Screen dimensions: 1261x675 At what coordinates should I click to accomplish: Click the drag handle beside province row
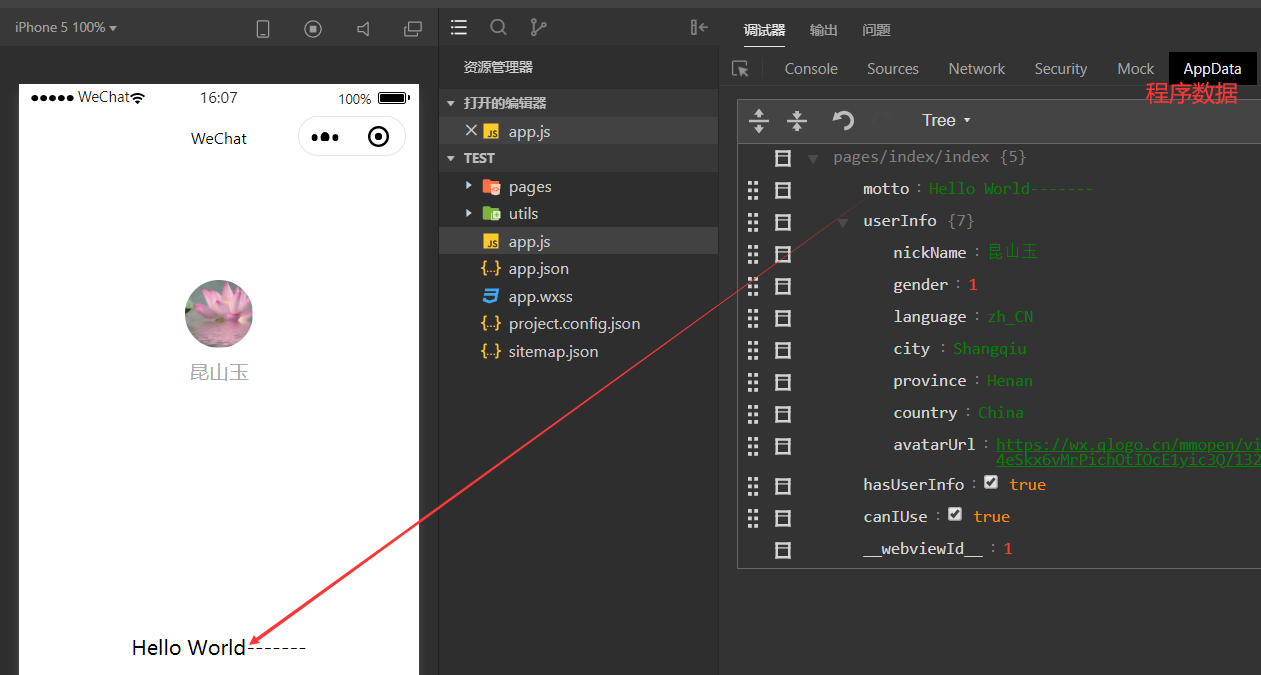coord(754,381)
